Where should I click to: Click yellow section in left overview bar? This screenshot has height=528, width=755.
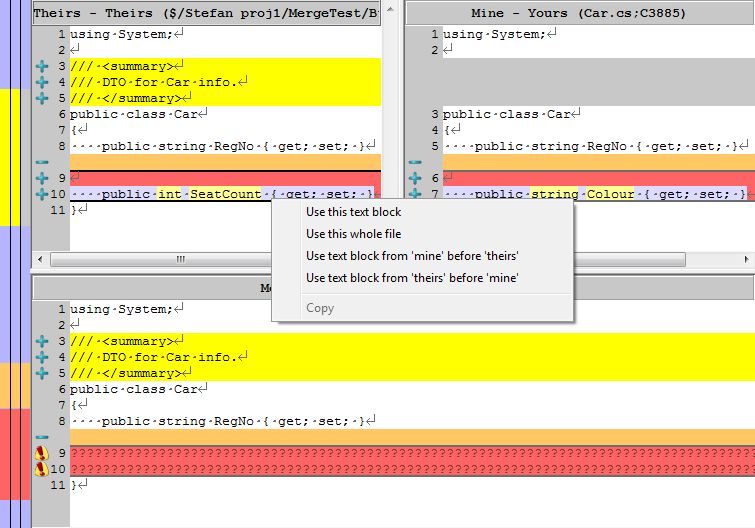(x=10, y=157)
